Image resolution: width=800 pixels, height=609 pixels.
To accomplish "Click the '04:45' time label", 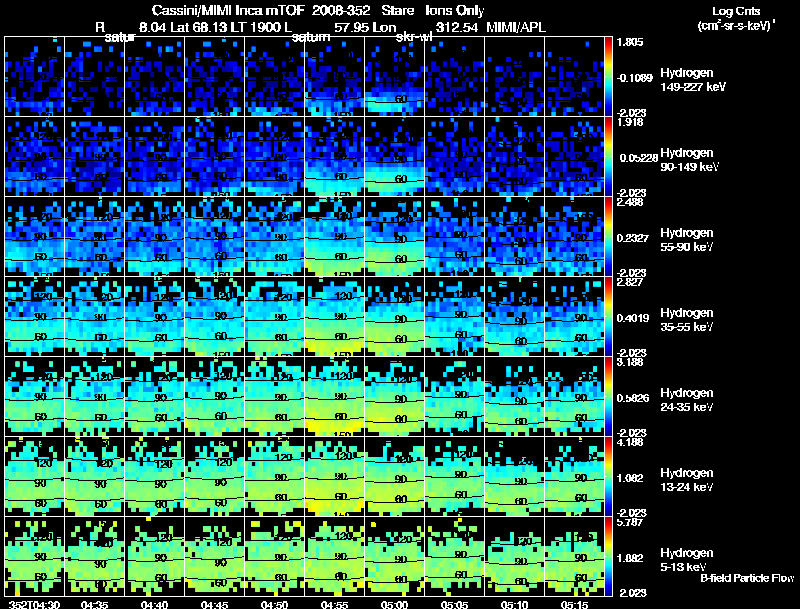I will (214, 604).
